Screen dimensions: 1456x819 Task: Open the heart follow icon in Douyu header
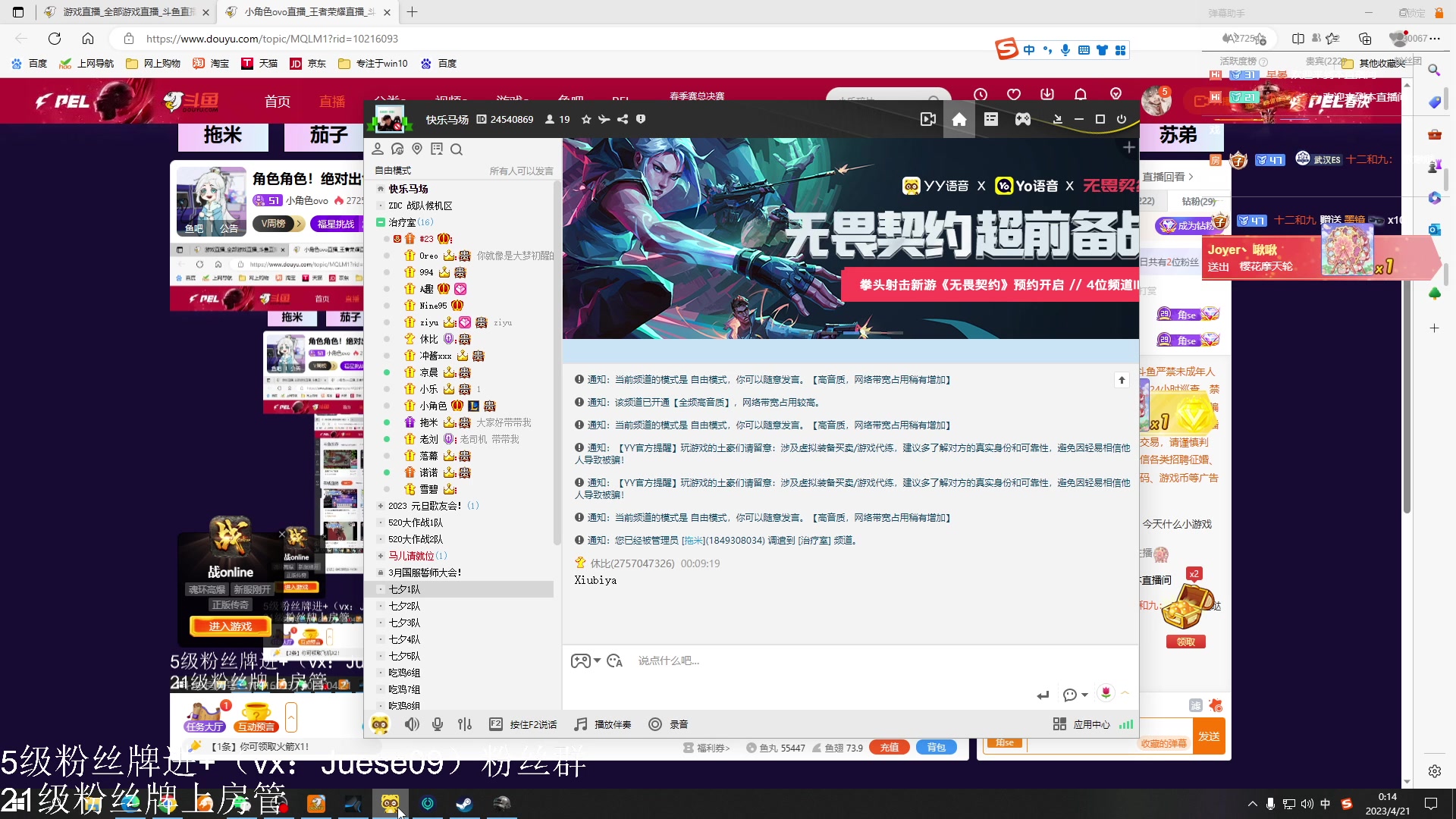1014,95
